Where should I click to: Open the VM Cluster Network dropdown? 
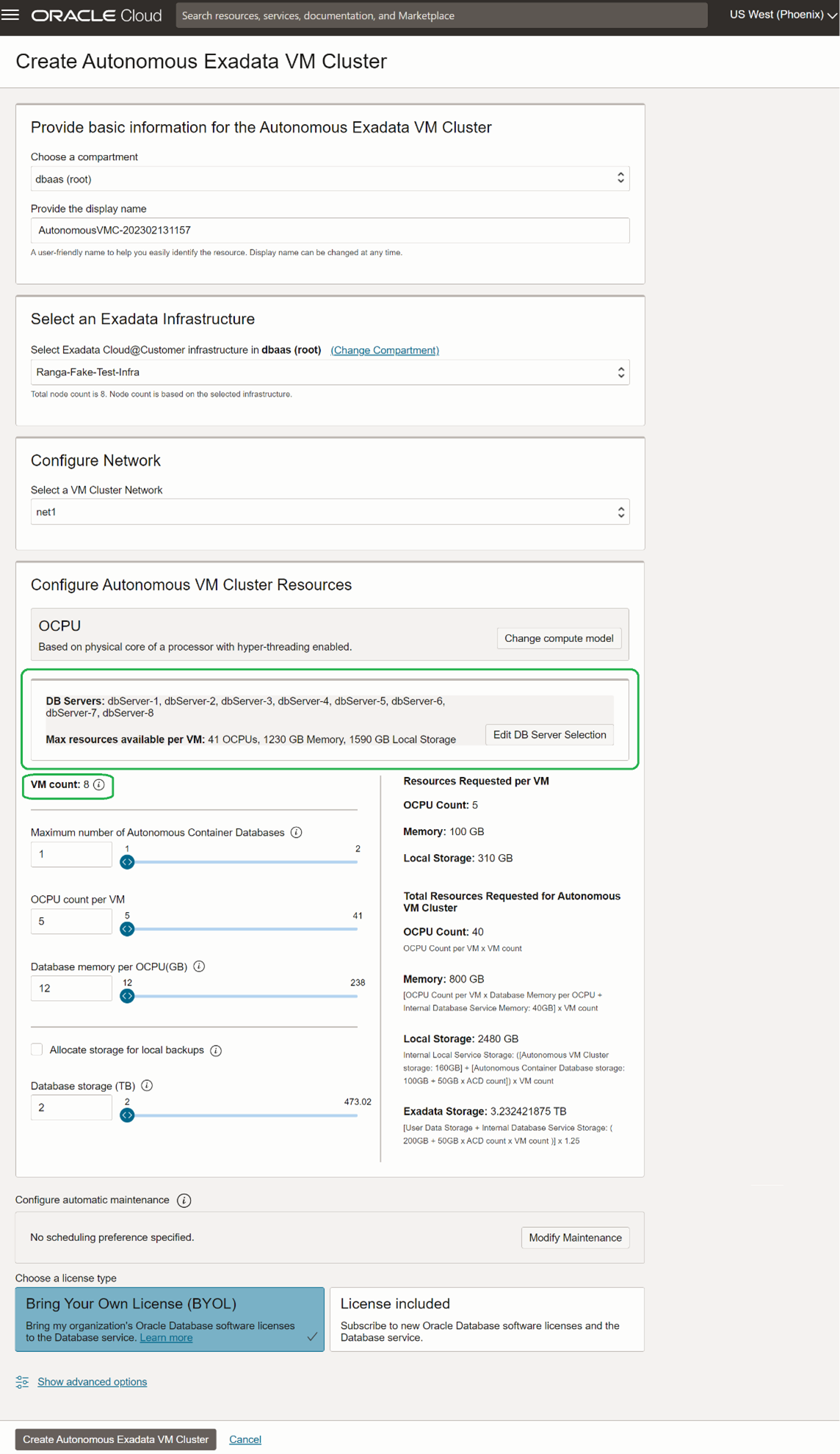[x=330, y=513]
